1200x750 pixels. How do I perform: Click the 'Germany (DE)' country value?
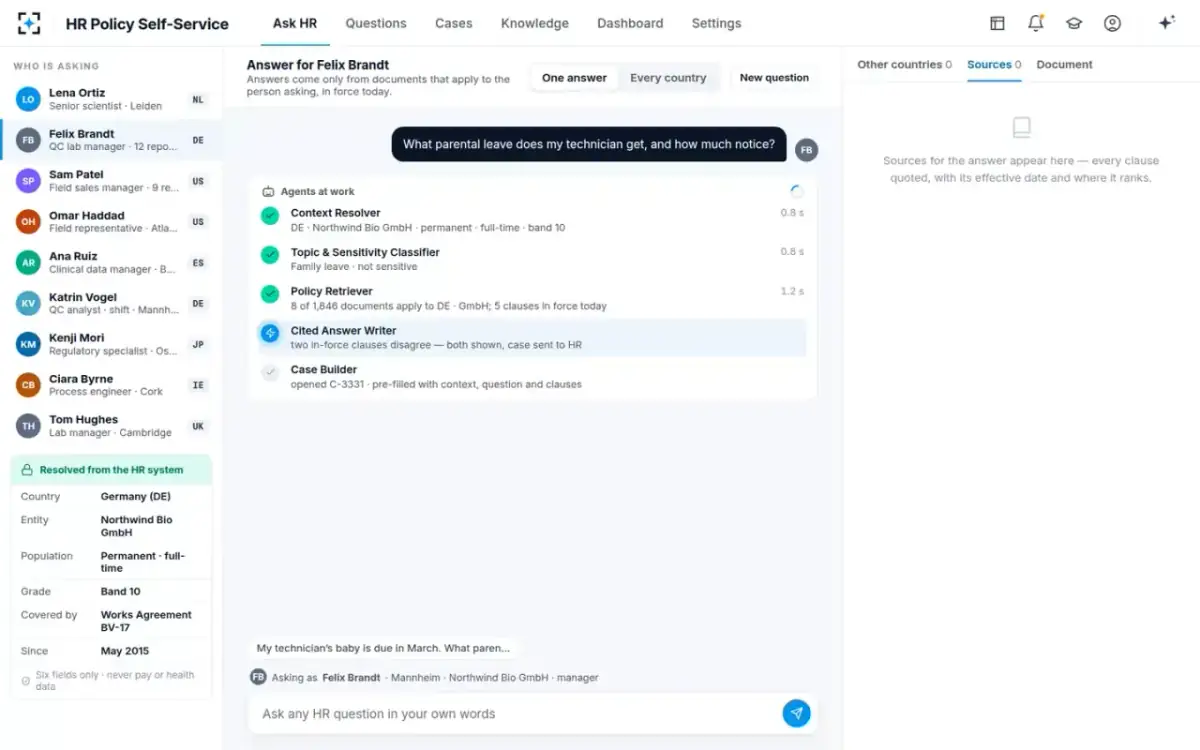(x=136, y=496)
